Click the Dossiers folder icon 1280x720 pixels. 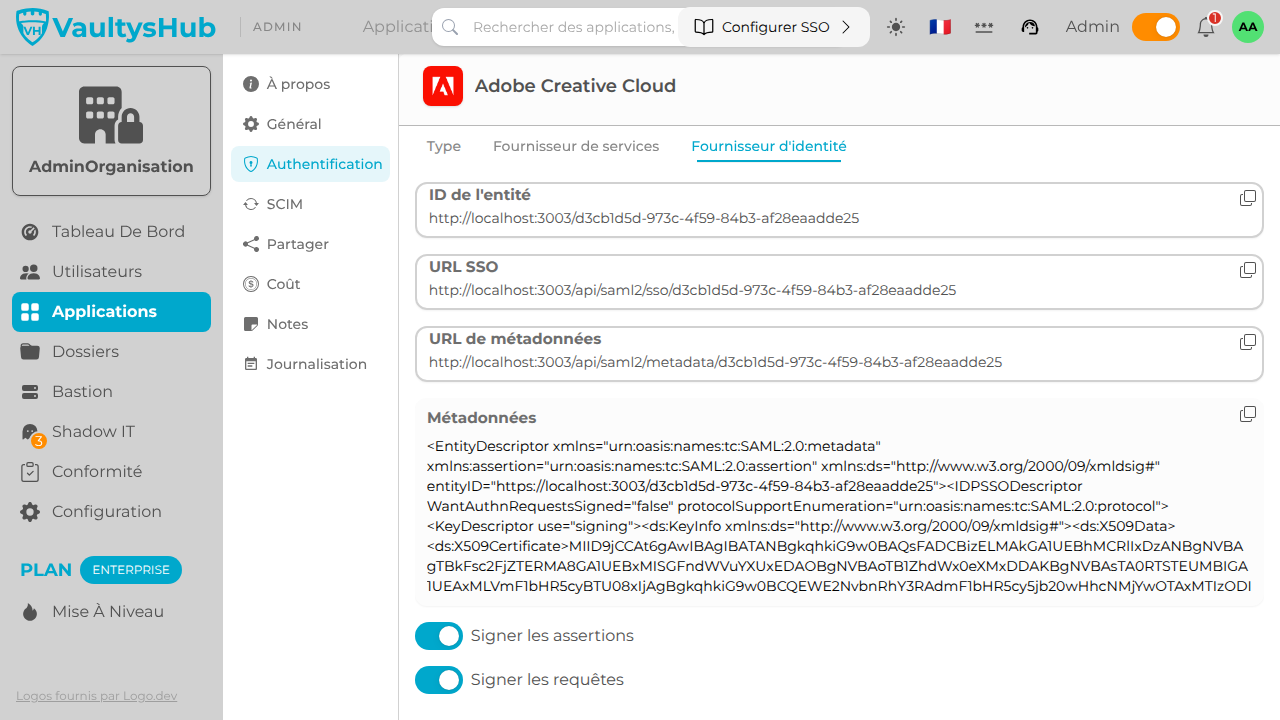(x=30, y=352)
